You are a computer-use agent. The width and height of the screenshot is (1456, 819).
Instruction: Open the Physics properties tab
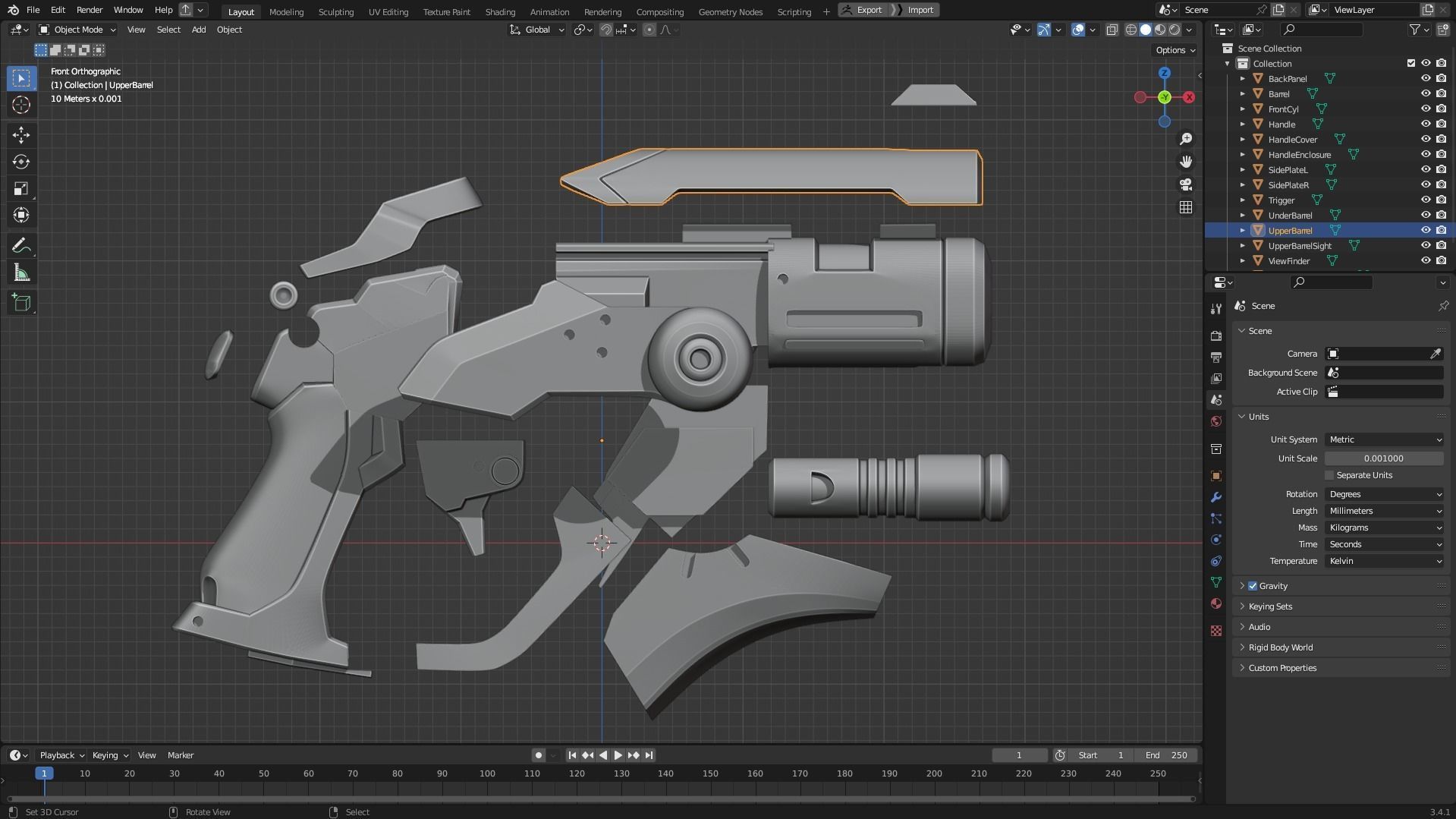(1216, 540)
